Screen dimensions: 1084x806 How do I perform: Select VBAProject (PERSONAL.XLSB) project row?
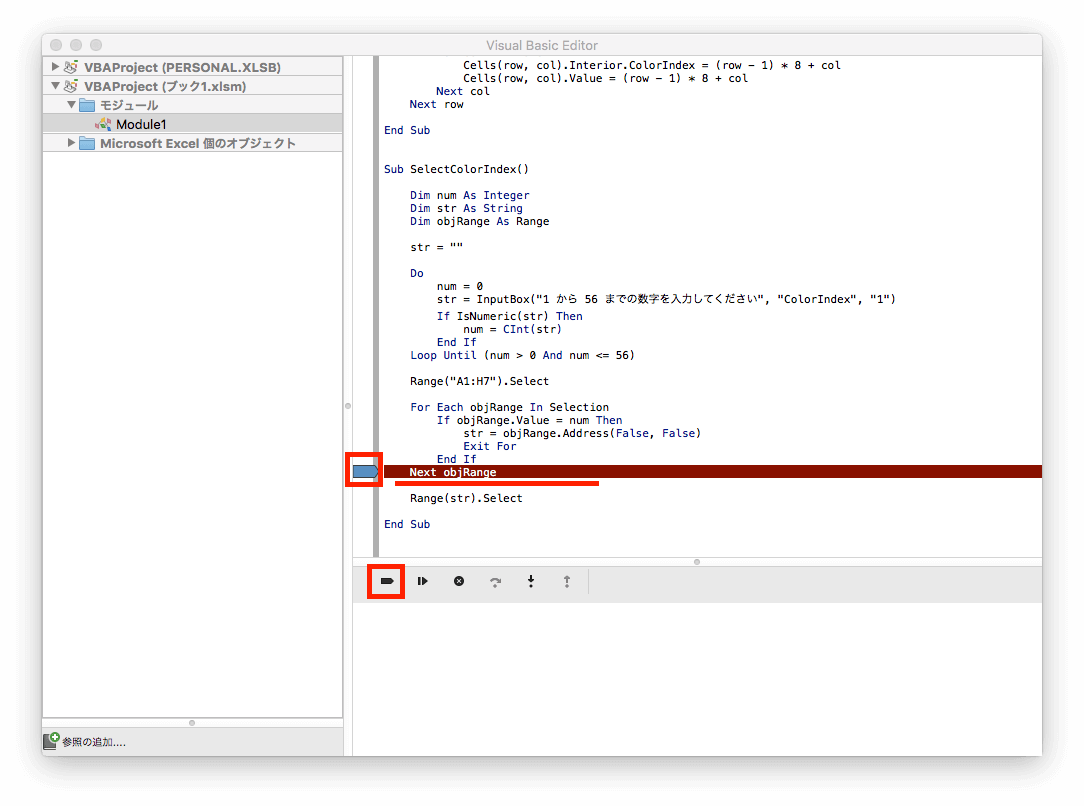pyautogui.click(x=192, y=67)
